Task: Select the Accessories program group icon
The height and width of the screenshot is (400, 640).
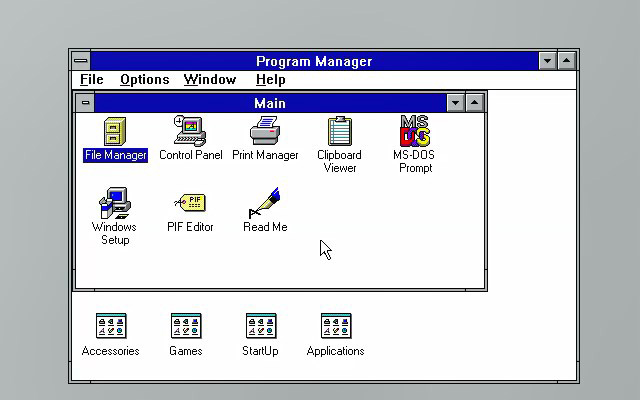Action: (x=111, y=327)
